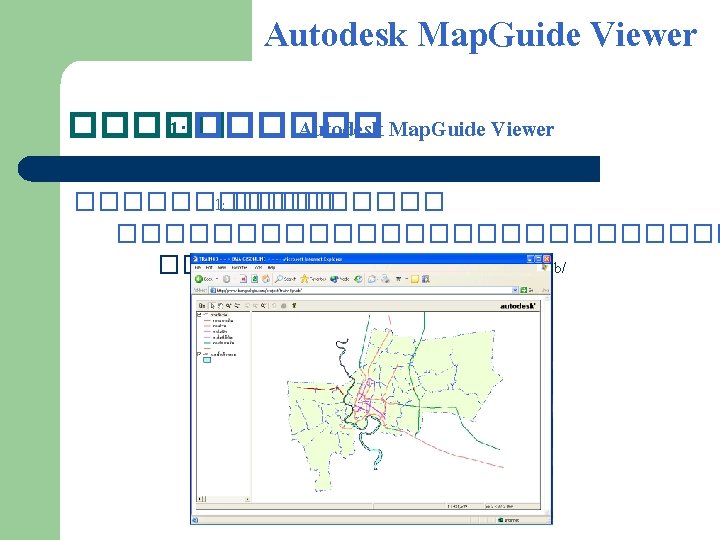The height and width of the screenshot is (540, 720).
Task: Click the yellow Discuss note icon
Action: coord(415,279)
